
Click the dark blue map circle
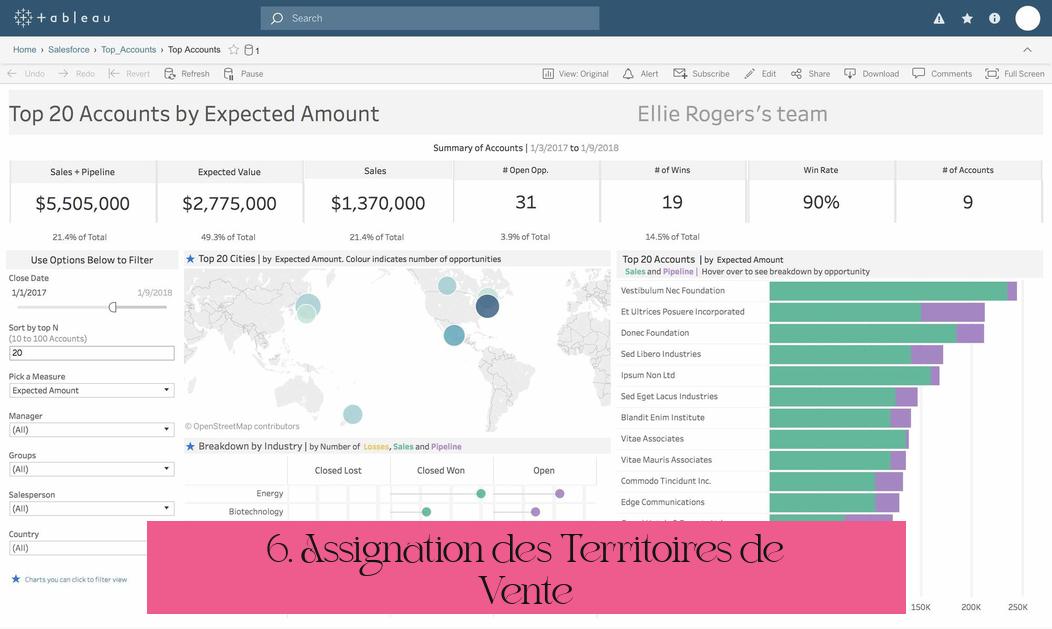tap(487, 306)
